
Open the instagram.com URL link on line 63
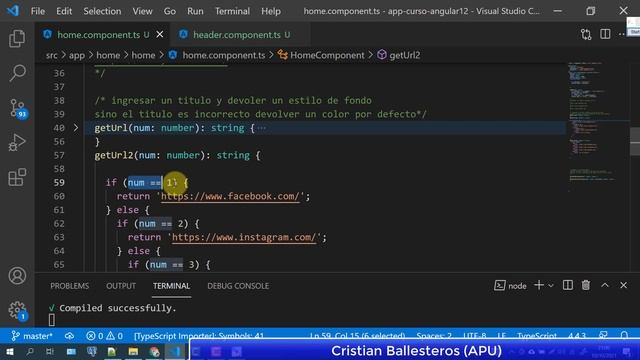pyautogui.click(x=244, y=237)
